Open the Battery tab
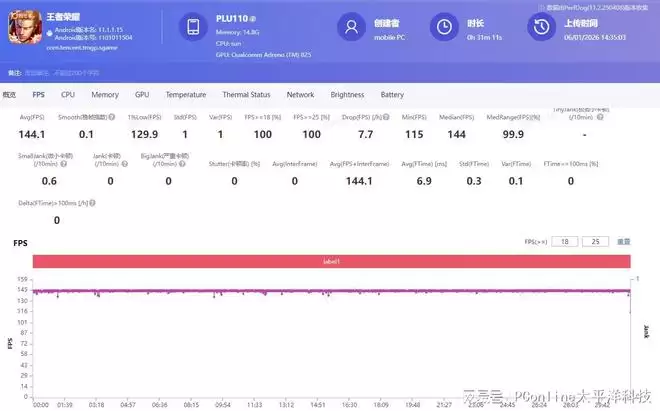660x411 pixels. (392, 95)
